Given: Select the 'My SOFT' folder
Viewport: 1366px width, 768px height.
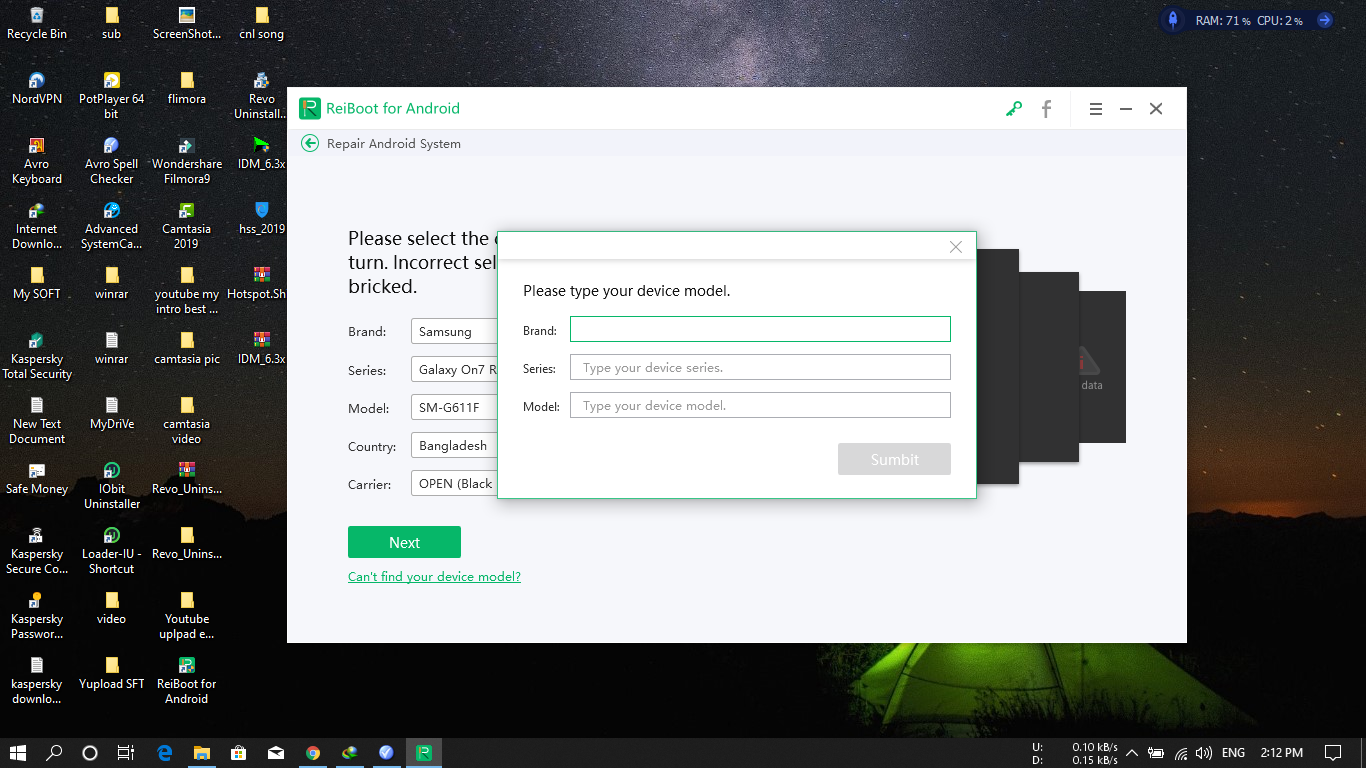Looking at the screenshot, I should 37,283.
